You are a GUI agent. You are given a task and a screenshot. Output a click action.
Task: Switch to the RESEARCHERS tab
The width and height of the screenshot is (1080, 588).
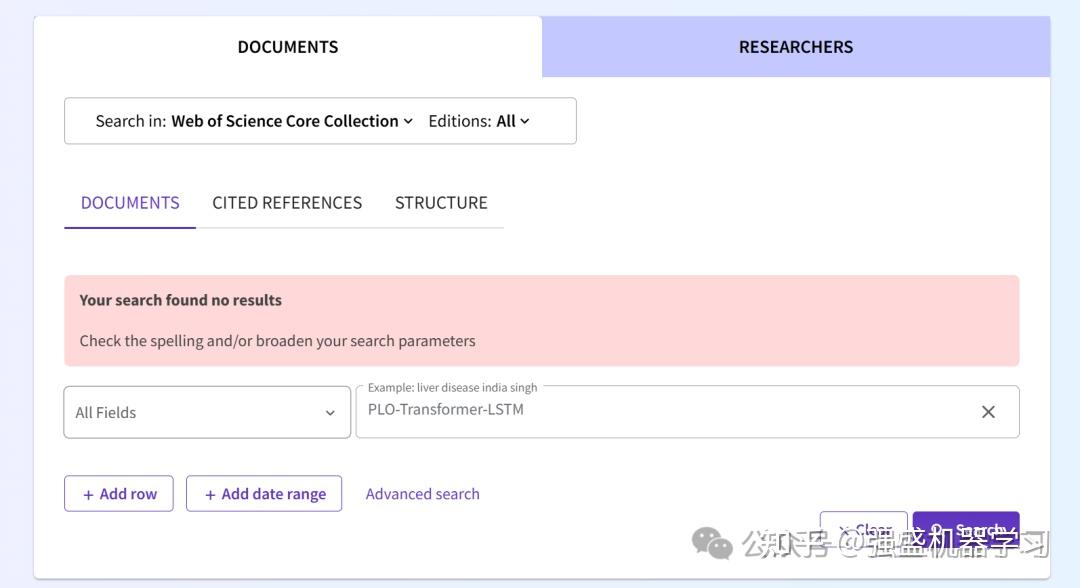pos(795,46)
